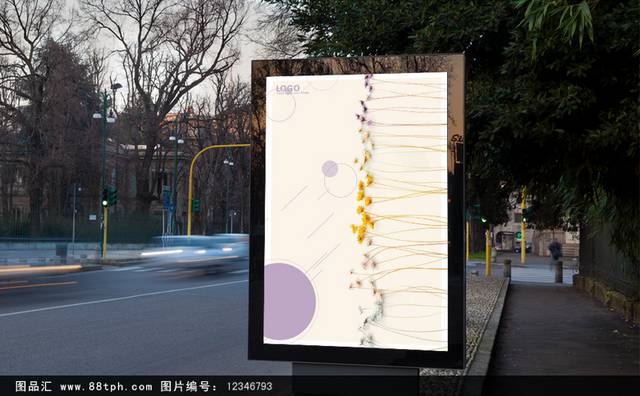
Task: Select the small filled purple circle
Action: coord(330,169)
